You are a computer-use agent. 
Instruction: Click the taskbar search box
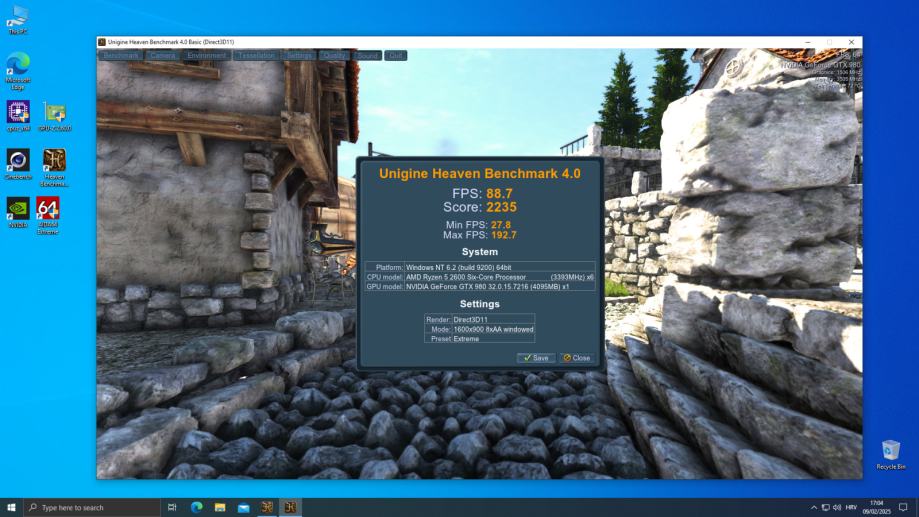tap(91, 508)
